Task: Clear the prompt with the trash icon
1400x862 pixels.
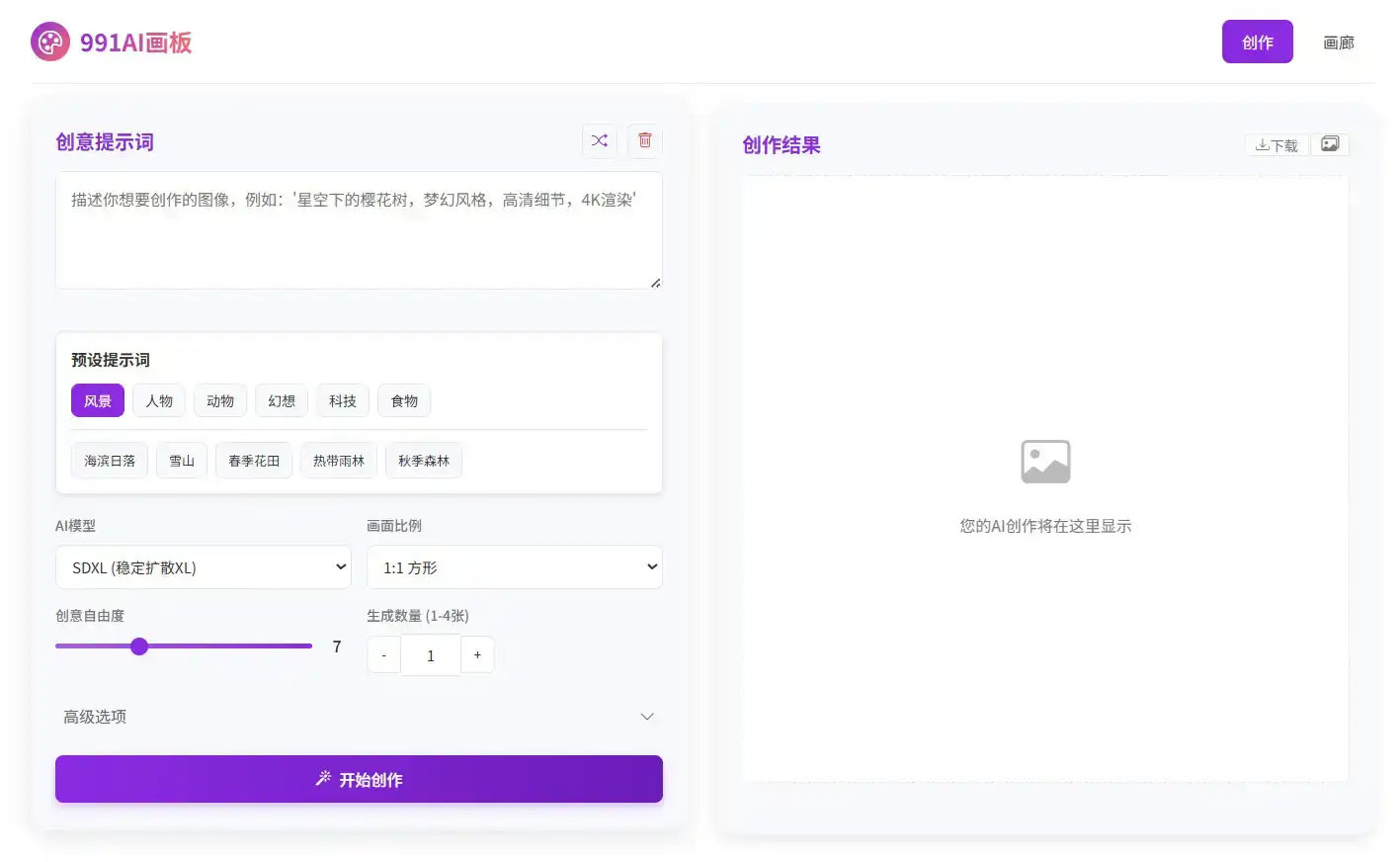Action: (645, 140)
